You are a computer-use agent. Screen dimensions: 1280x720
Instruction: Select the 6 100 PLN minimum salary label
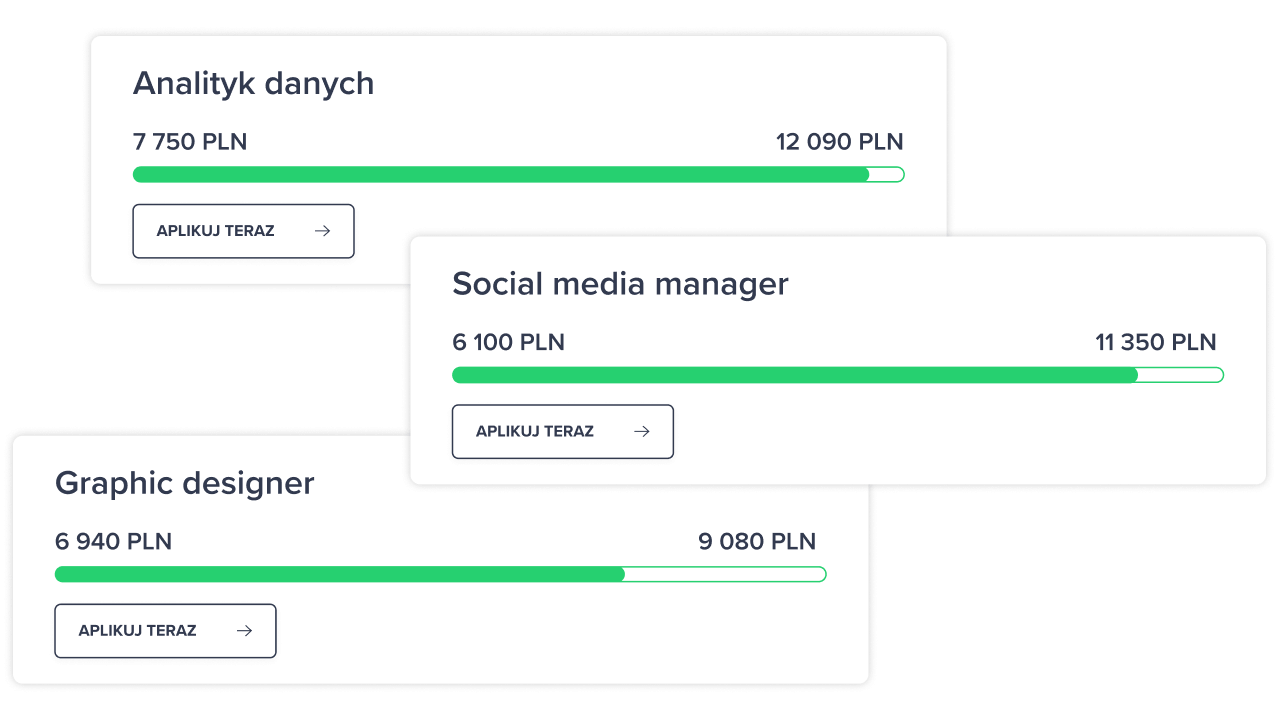point(508,343)
